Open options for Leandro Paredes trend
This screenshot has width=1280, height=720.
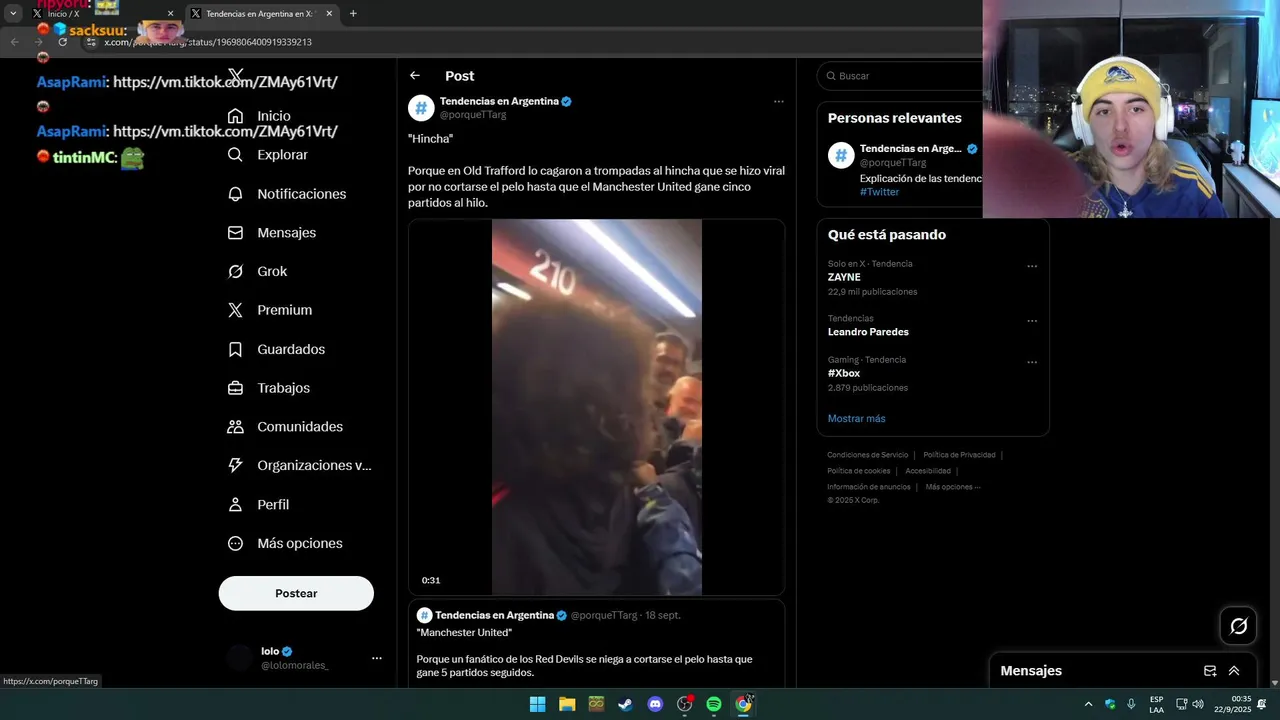[1032, 321]
